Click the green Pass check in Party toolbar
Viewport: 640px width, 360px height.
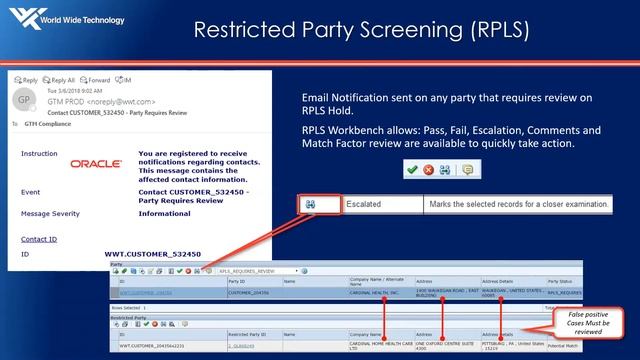pyautogui.click(x=180, y=271)
